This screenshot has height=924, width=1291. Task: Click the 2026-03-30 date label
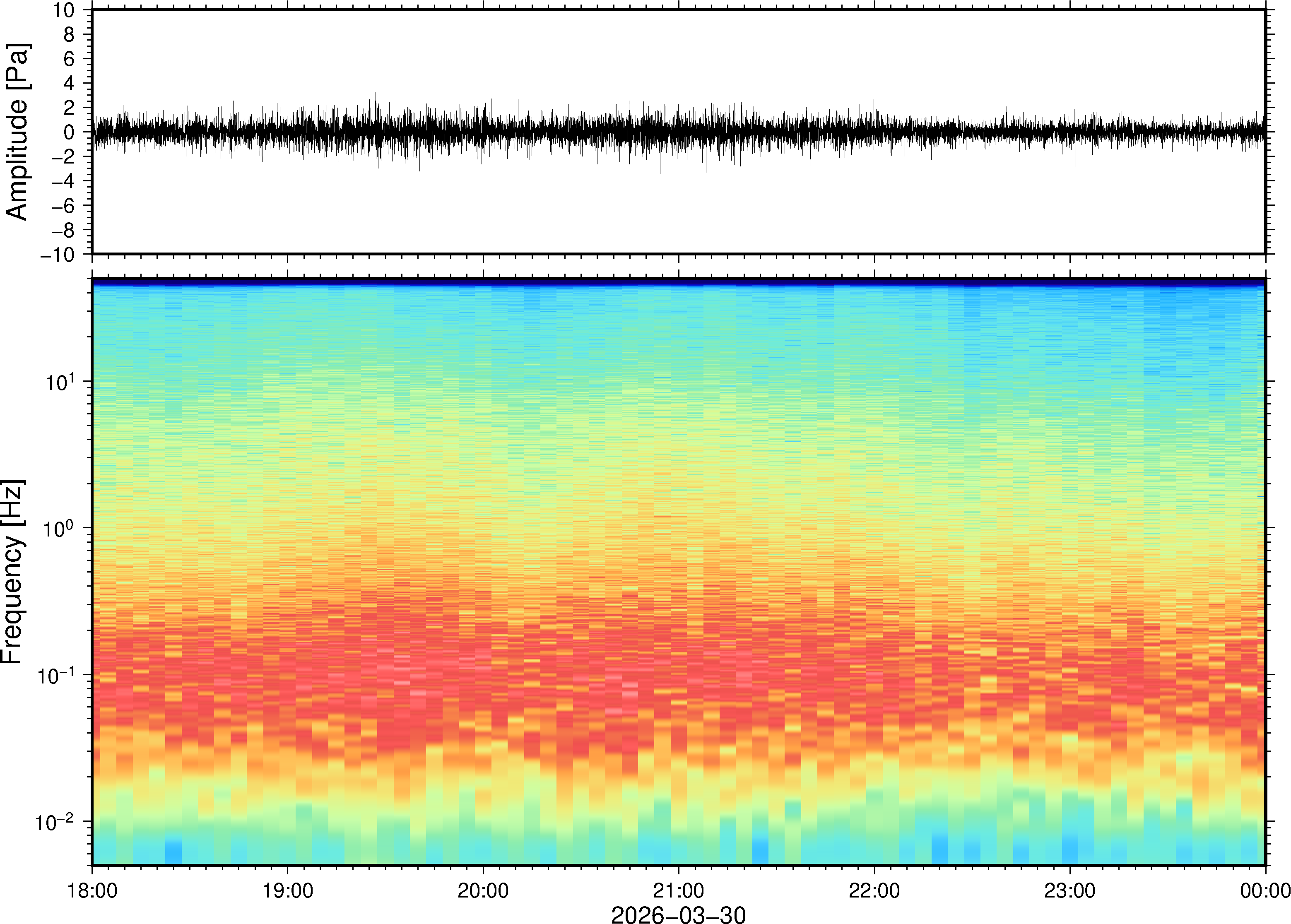pyautogui.click(x=678, y=914)
